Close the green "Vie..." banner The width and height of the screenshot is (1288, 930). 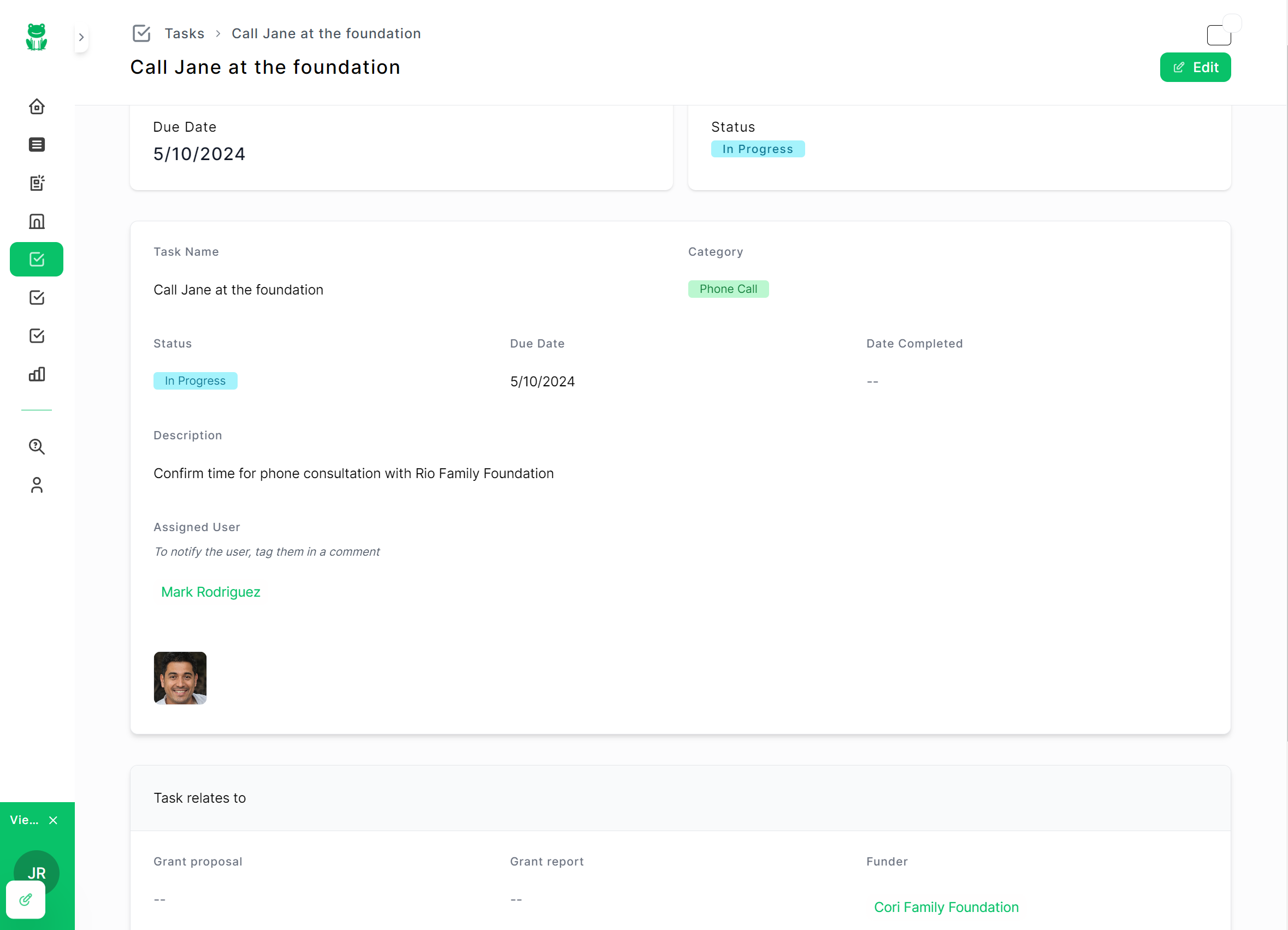click(54, 820)
